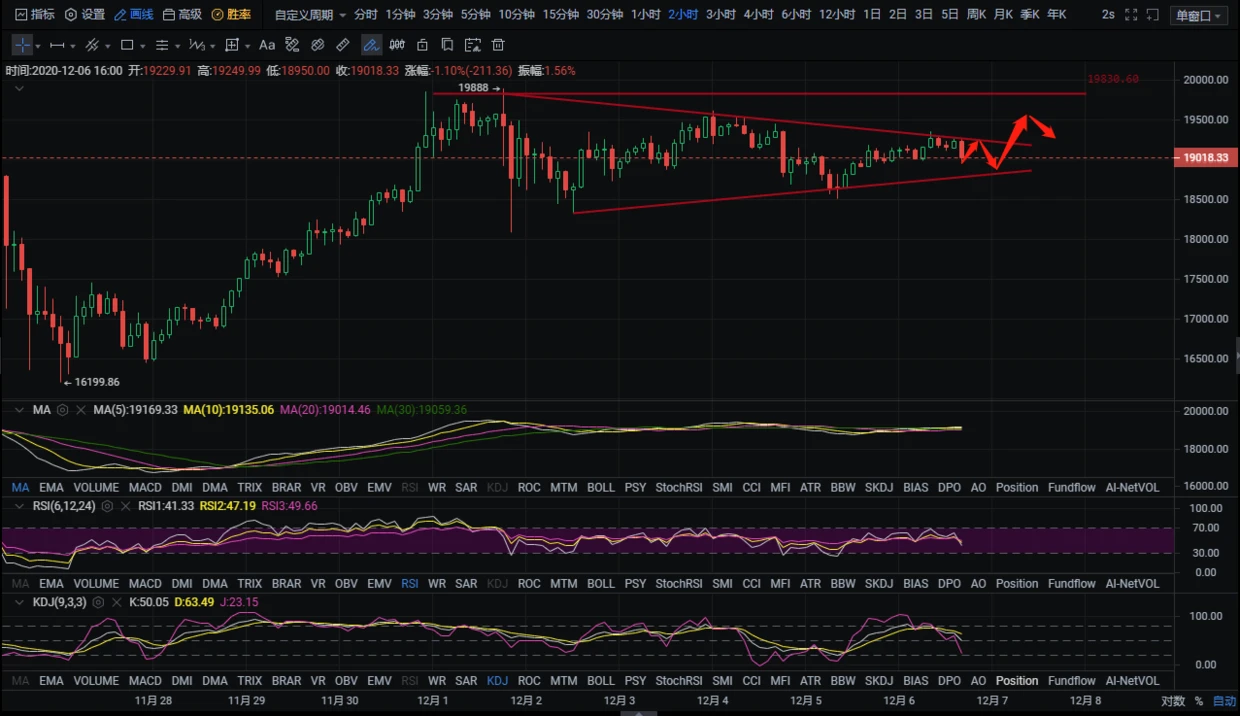Select the three-wave pattern tool
1240x716 pixels.
197,45
